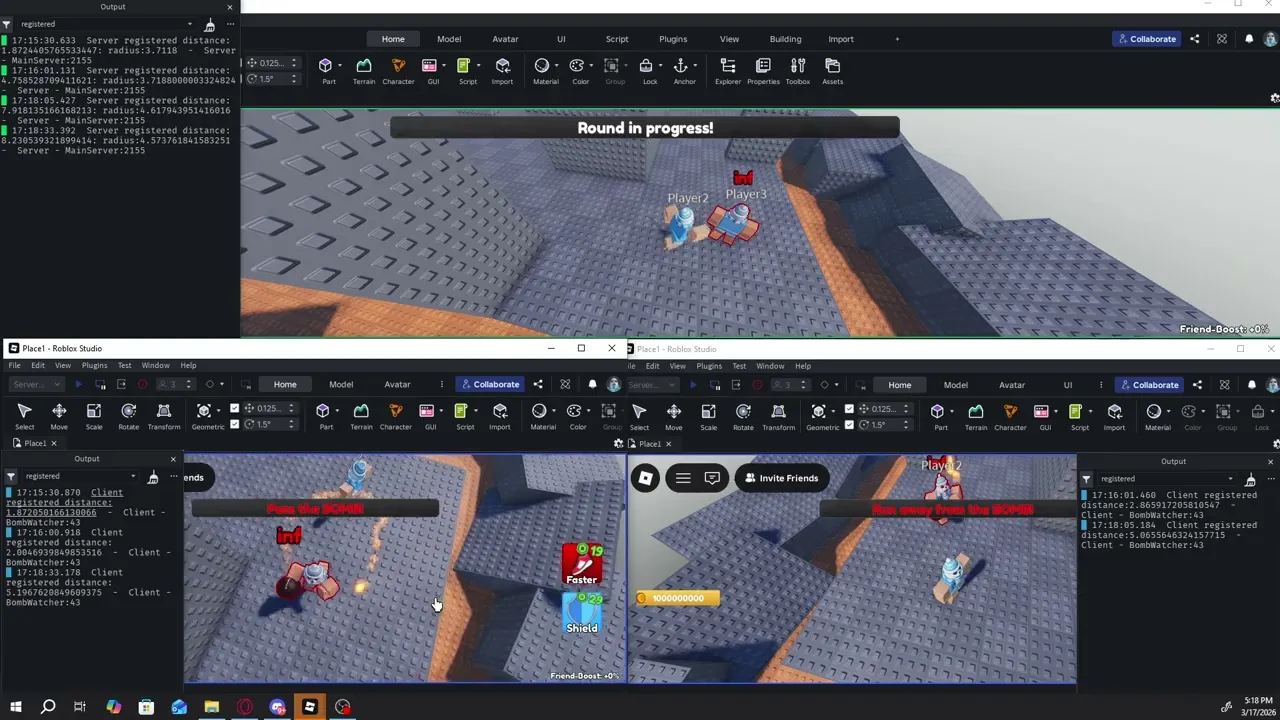Click Share icon in top Studio window

click(x=1194, y=39)
